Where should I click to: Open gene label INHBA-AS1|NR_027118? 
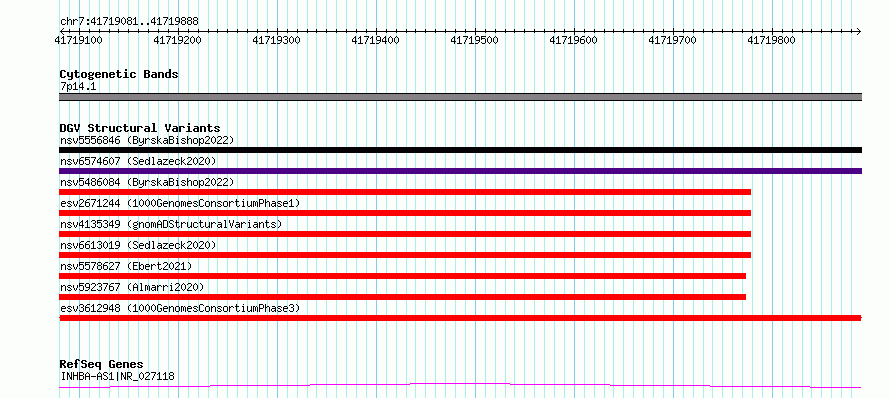[x=117, y=376]
